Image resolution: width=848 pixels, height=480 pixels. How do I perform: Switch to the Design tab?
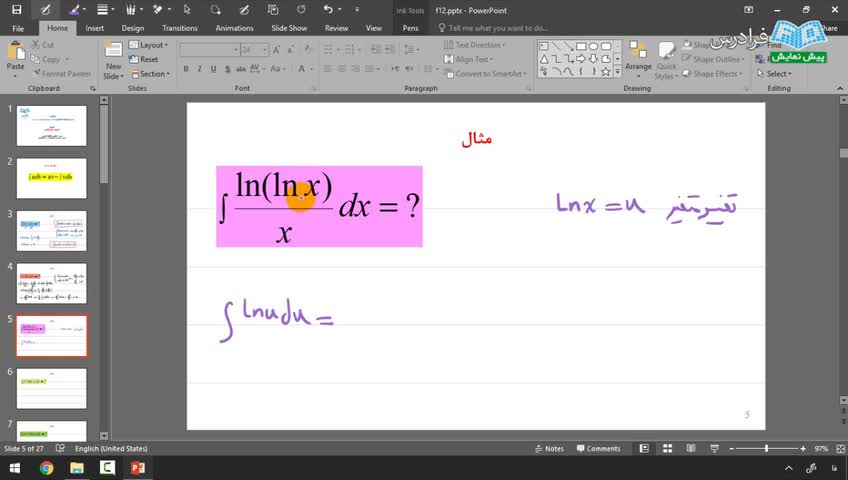[132, 28]
